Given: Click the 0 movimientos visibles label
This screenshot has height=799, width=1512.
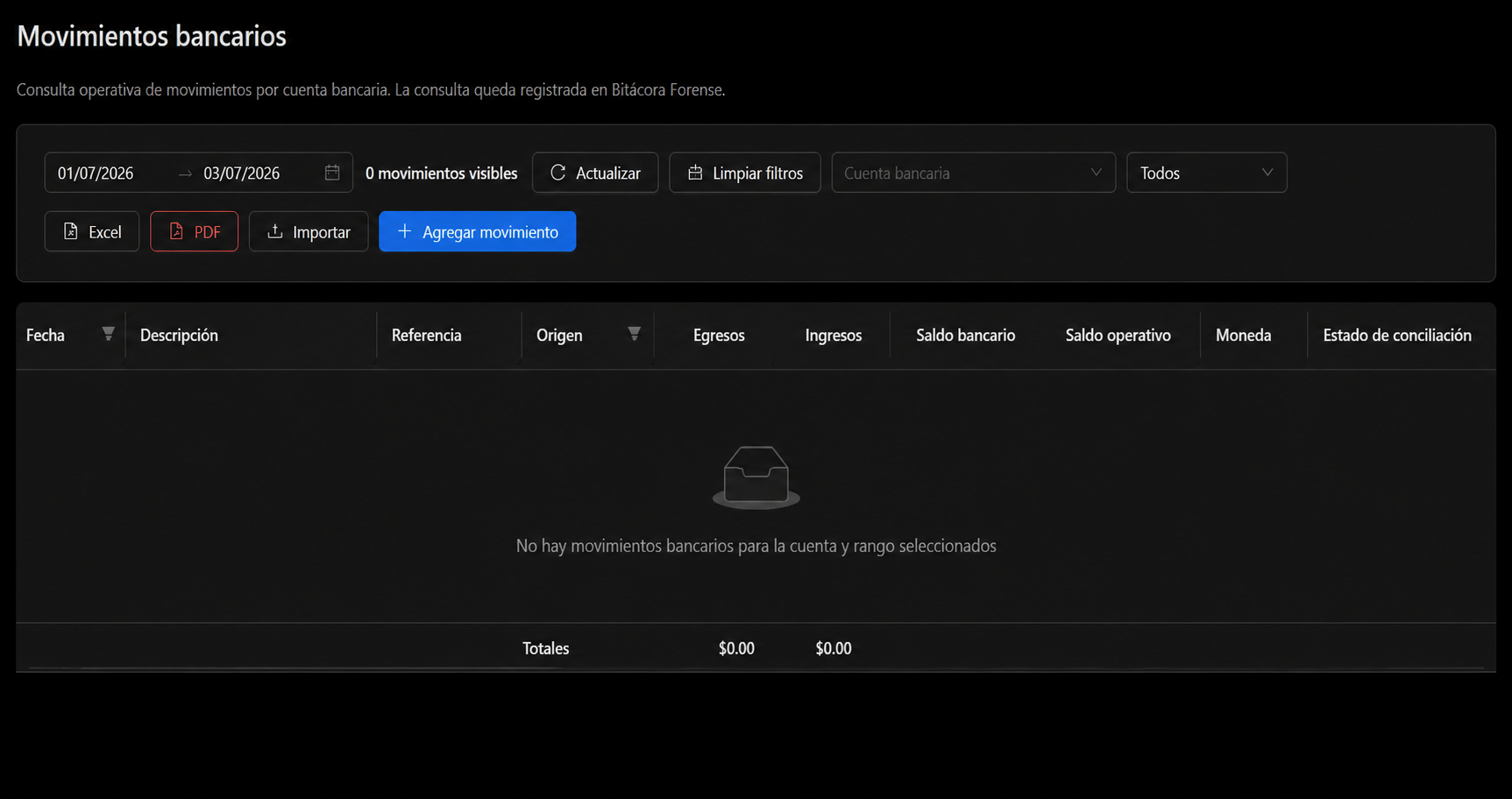Looking at the screenshot, I should pos(442,173).
